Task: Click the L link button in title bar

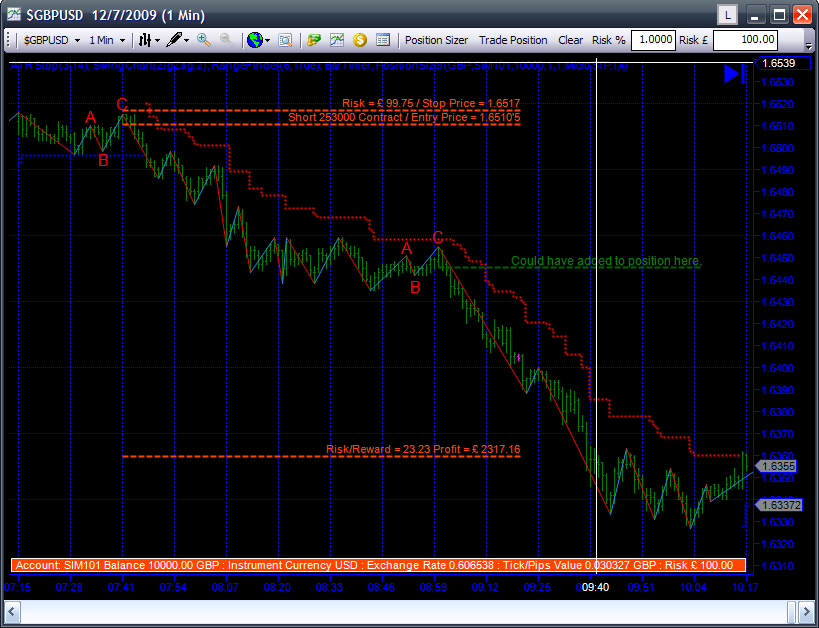Action: (728, 15)
